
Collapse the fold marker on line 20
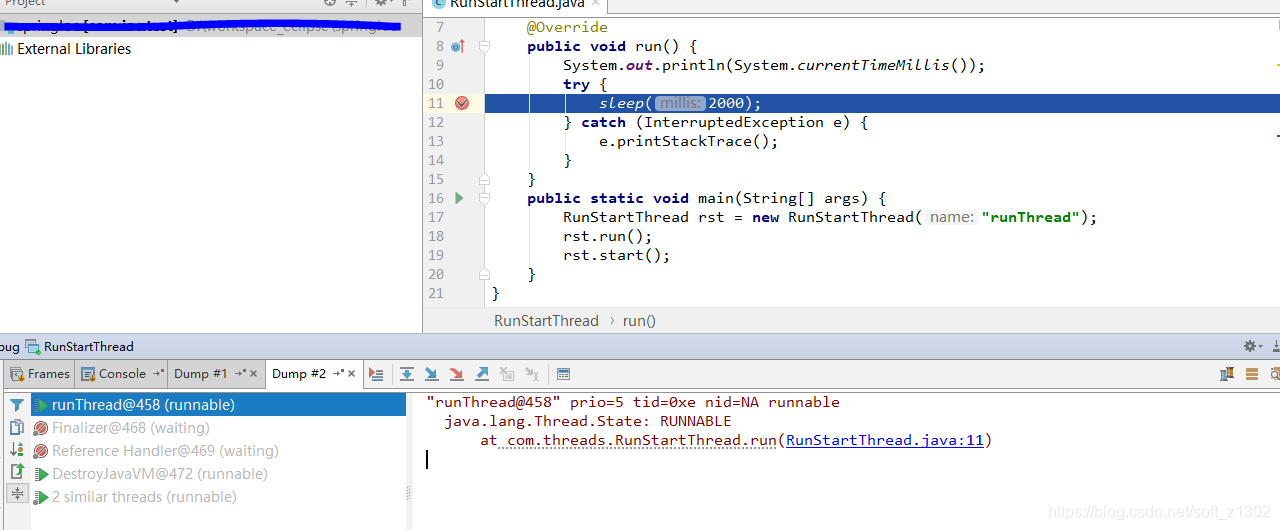pos(484,274)
